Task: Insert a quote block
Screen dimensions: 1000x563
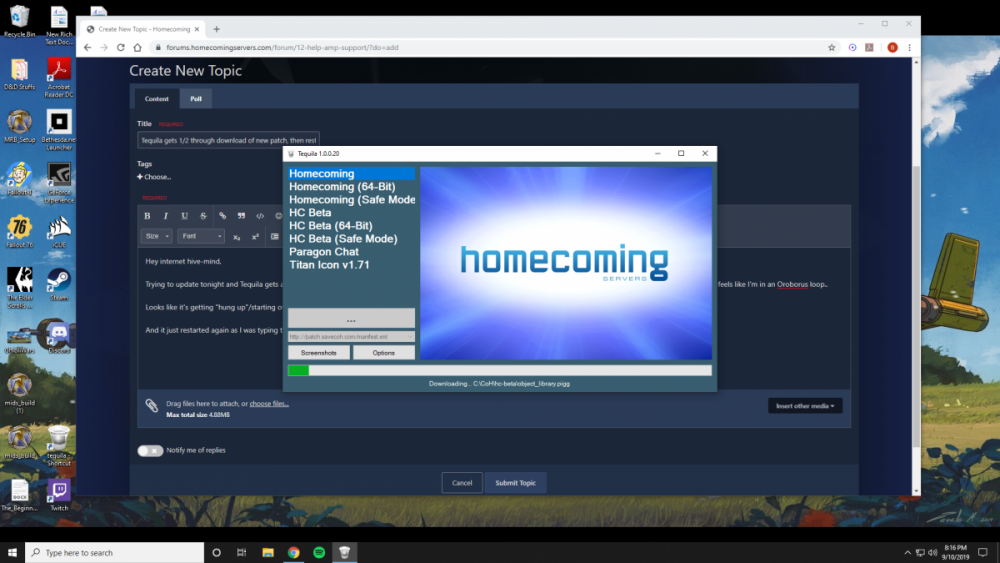Action: 241,216
